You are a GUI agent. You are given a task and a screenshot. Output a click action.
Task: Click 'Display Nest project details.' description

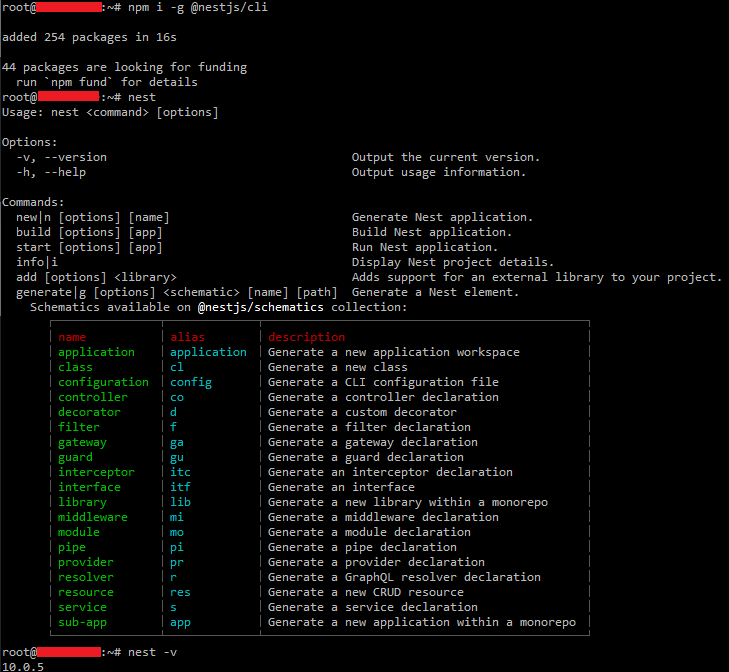[452, 262]
